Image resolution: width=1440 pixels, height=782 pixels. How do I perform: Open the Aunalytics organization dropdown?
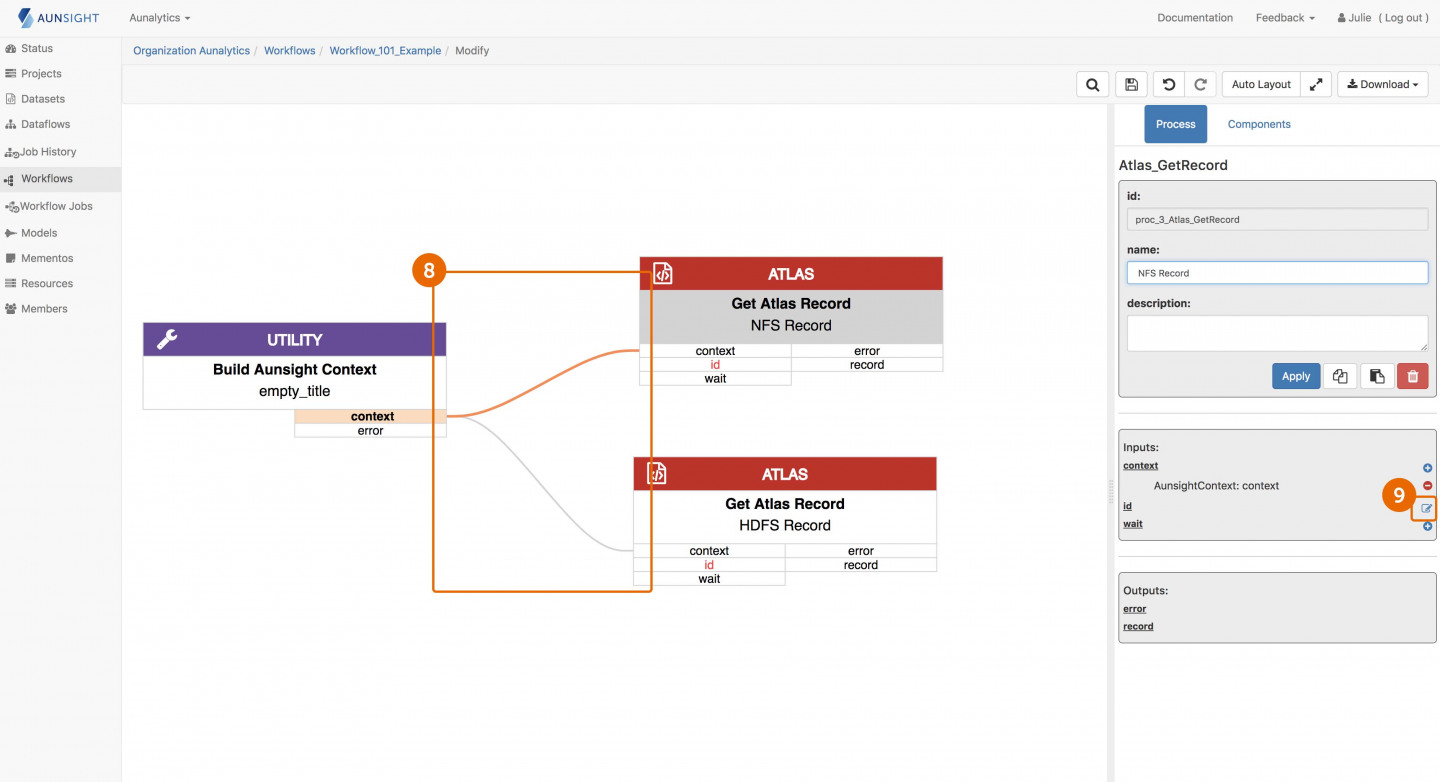tap(159, 18)
